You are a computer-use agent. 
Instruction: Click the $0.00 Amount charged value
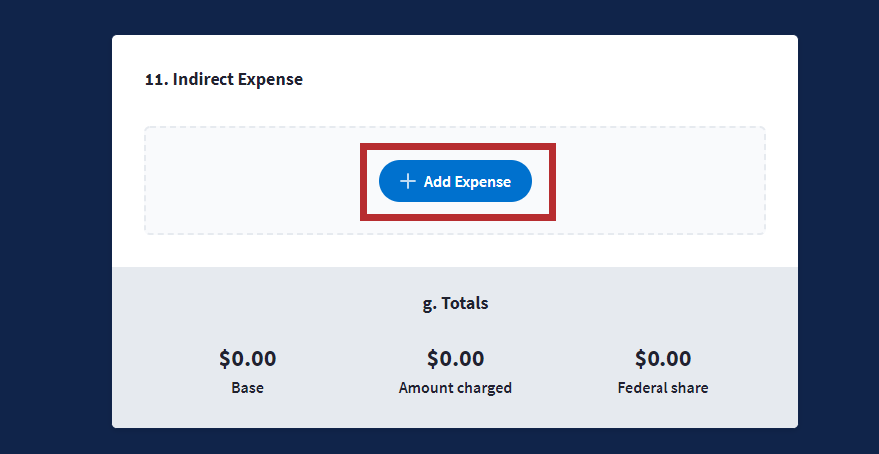[455, 358]
